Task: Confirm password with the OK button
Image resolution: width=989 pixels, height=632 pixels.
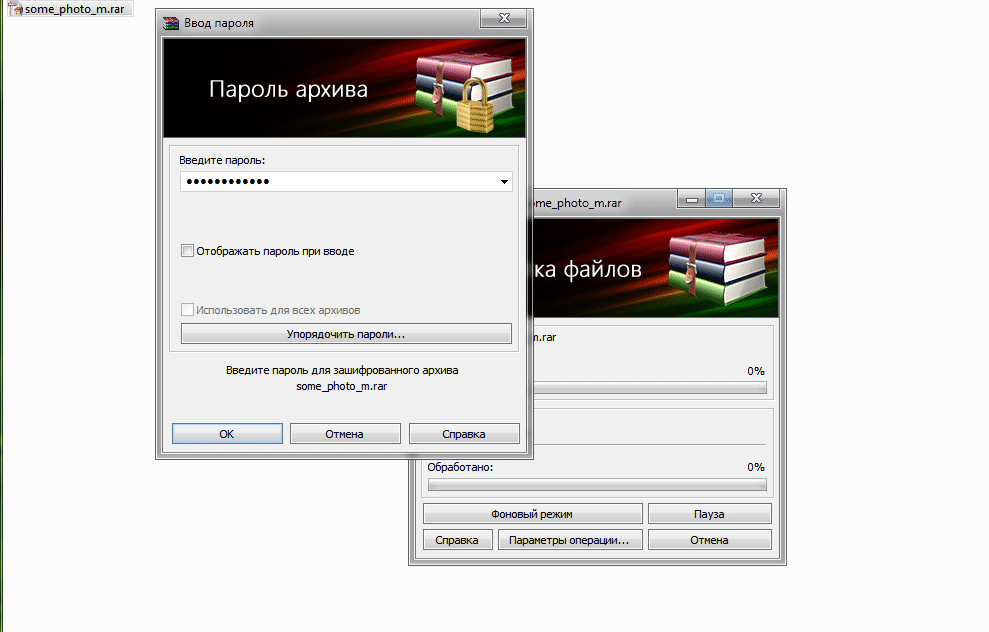Action: click(x=227, y=434)
